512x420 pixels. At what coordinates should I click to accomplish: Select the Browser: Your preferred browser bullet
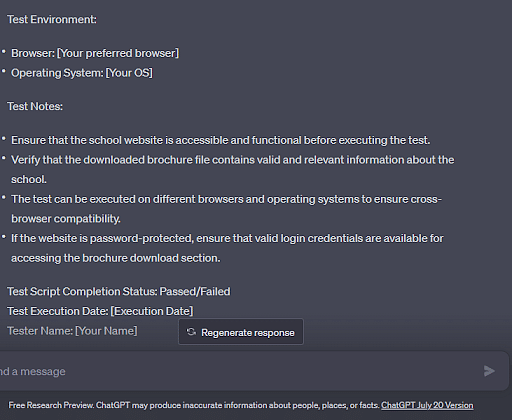click(95, 53)
